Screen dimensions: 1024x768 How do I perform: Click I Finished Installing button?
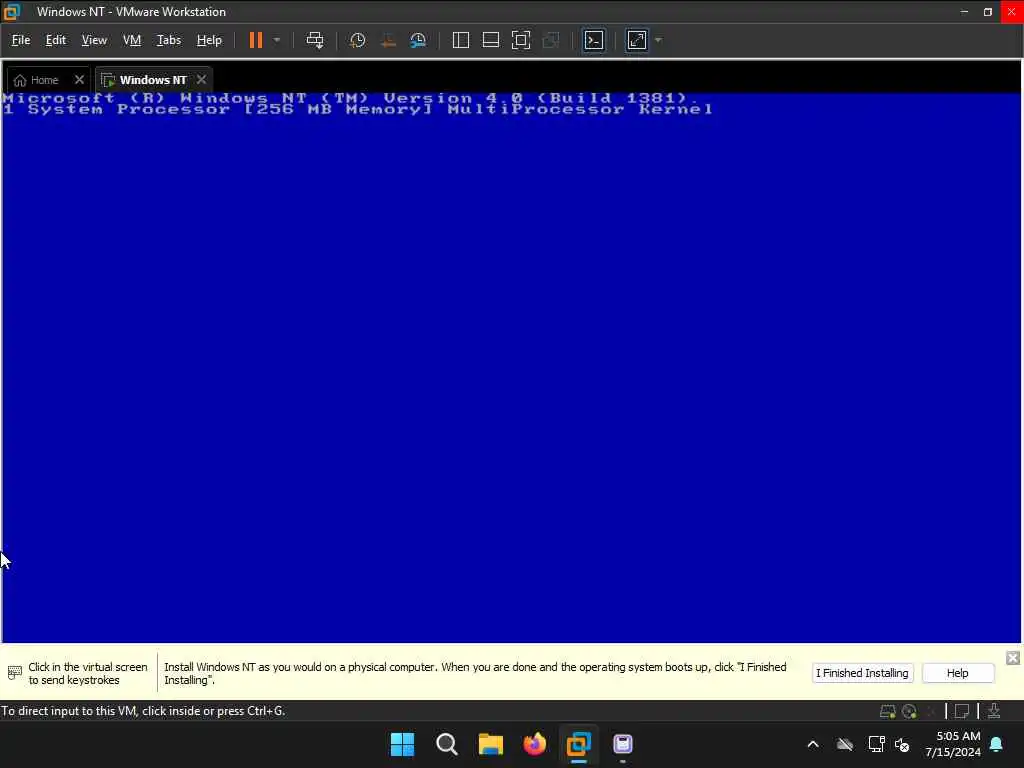862,673
